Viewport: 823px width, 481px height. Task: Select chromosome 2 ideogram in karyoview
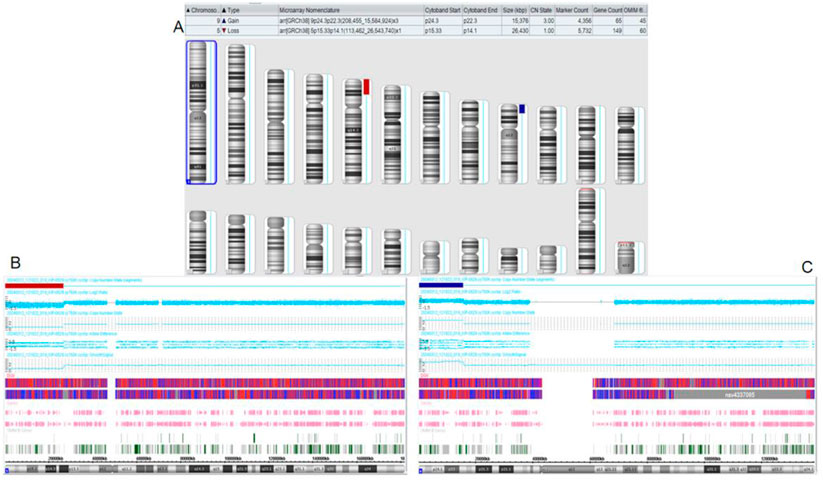coord(236,114)
